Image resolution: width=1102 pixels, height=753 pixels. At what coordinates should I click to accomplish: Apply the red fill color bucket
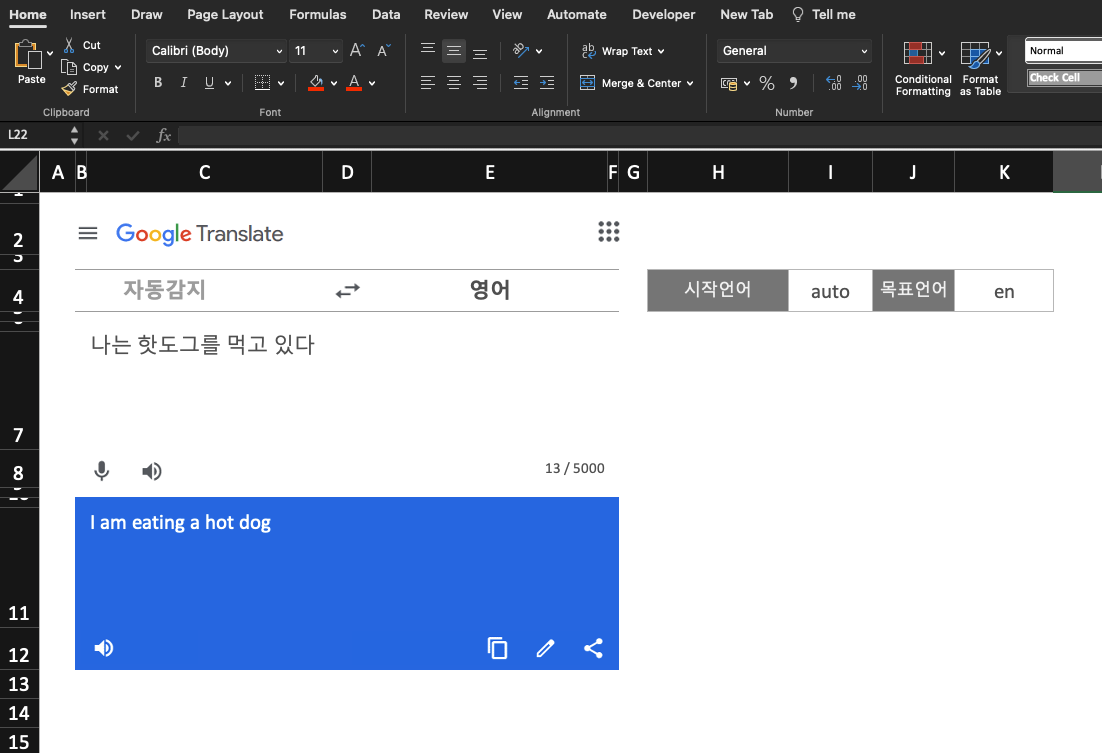click(316, 82)
